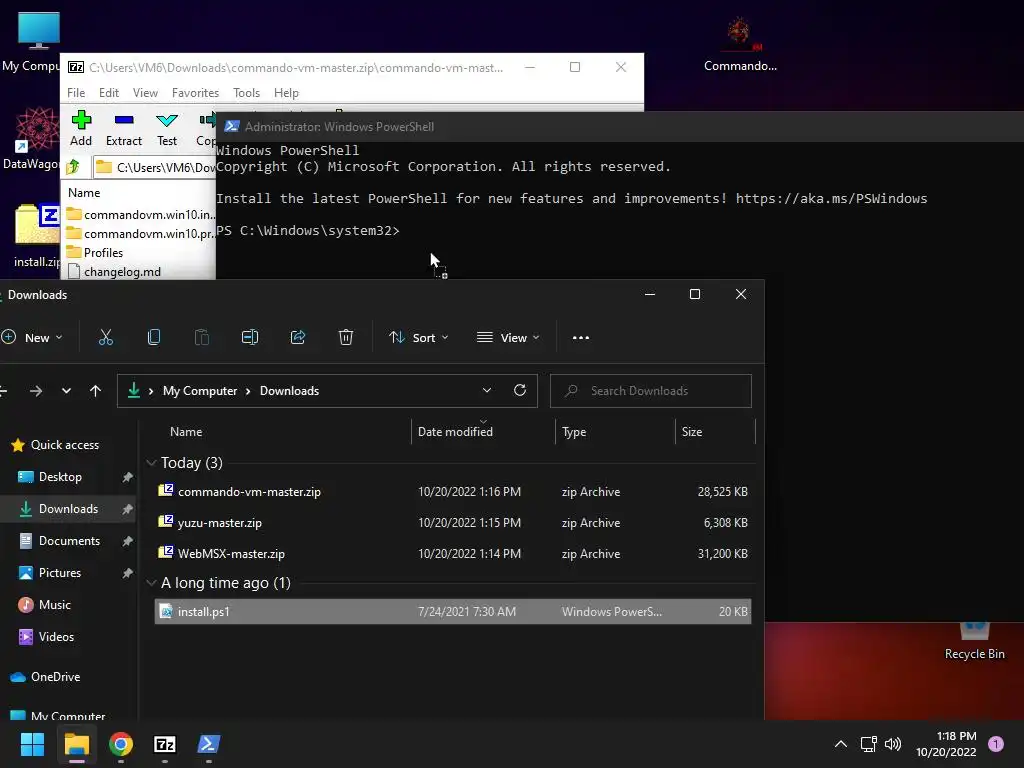Click the Copy icon in Explorer toolbar
This screenshot has width=1024, height=768.
coord(154,338)
